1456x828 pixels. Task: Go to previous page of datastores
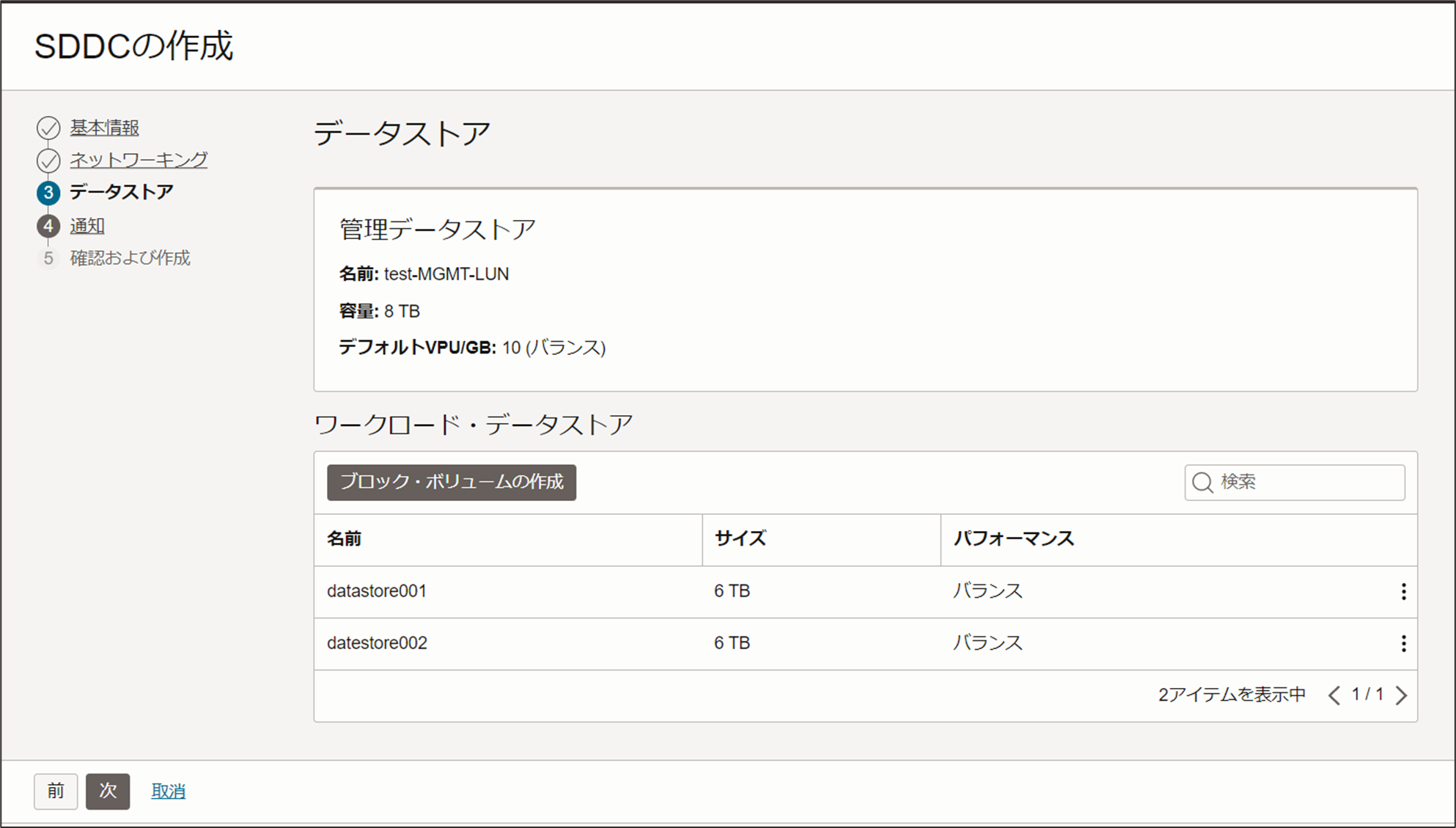1334,695
